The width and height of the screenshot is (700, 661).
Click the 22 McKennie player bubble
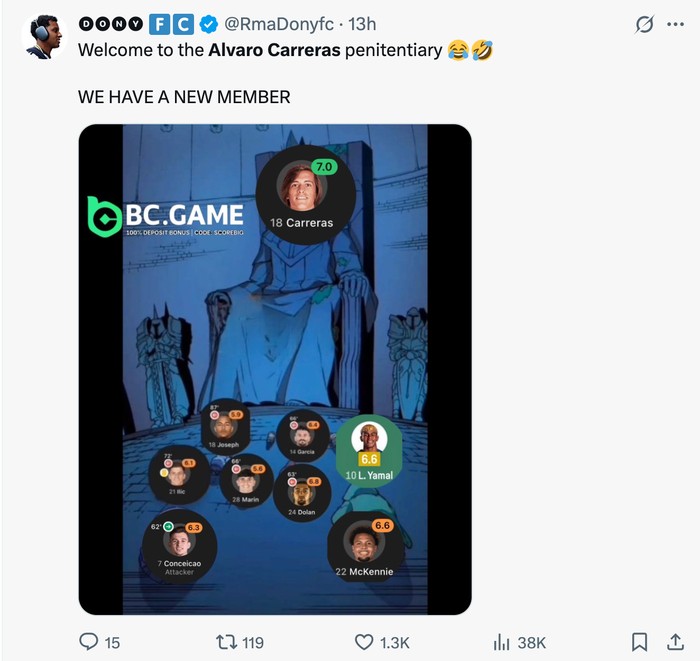pos(364,547)
